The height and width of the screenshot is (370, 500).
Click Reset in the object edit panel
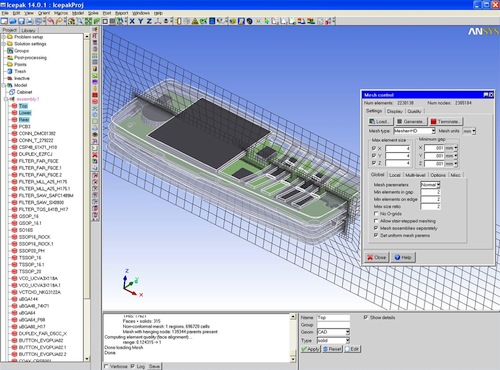pos(332,349)
